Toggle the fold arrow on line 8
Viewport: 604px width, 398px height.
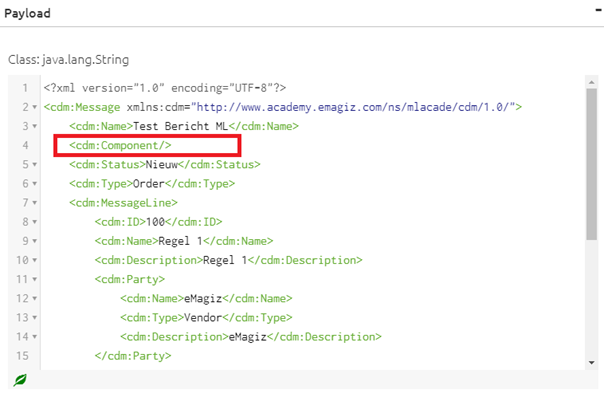[x=34, y=222]
